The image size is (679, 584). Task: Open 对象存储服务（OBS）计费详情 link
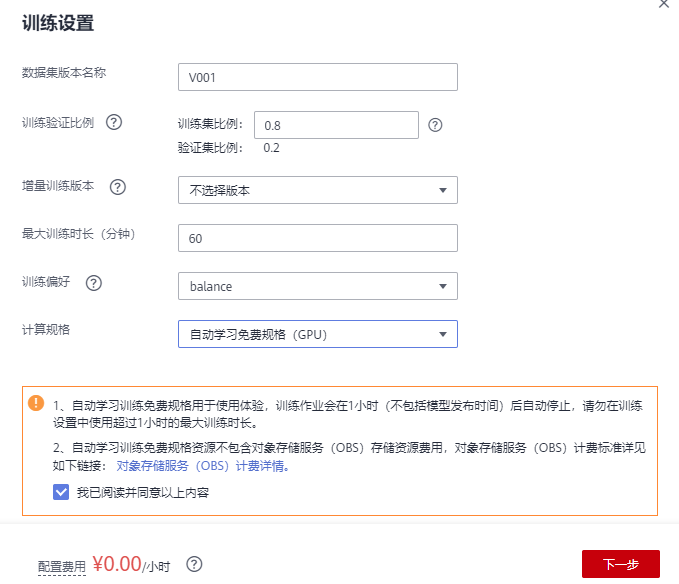tap(203, 466)
